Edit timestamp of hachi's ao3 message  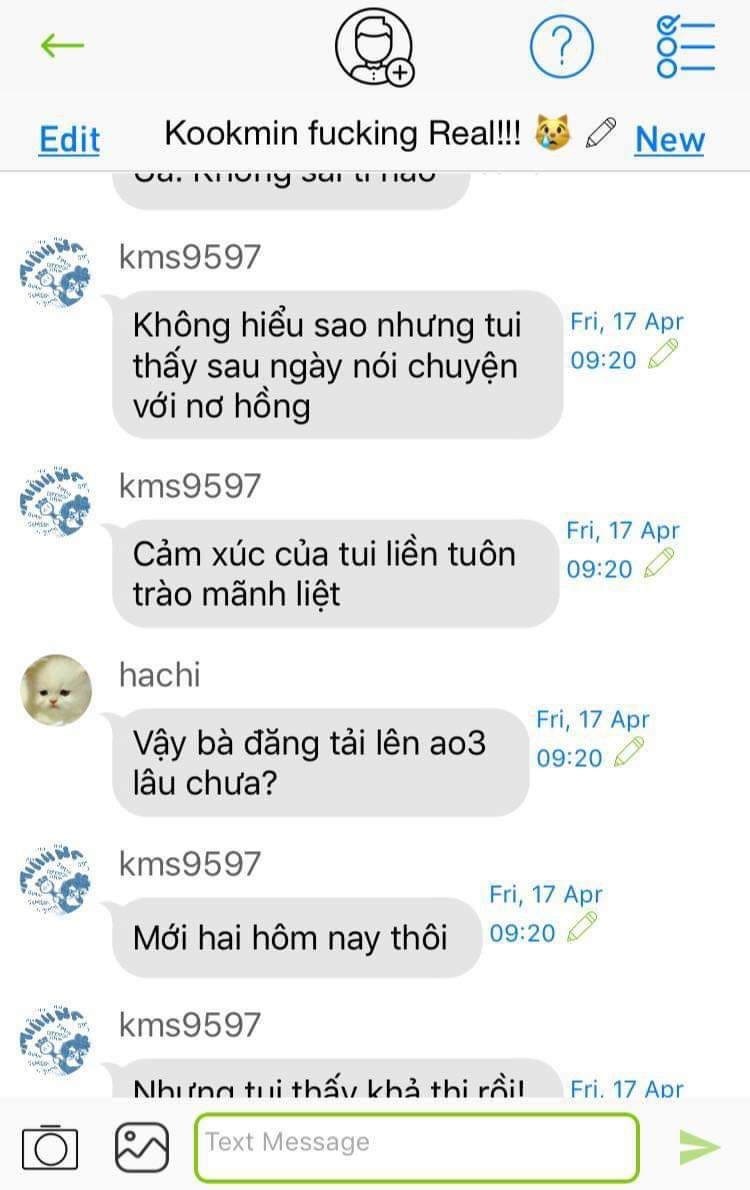629,752
